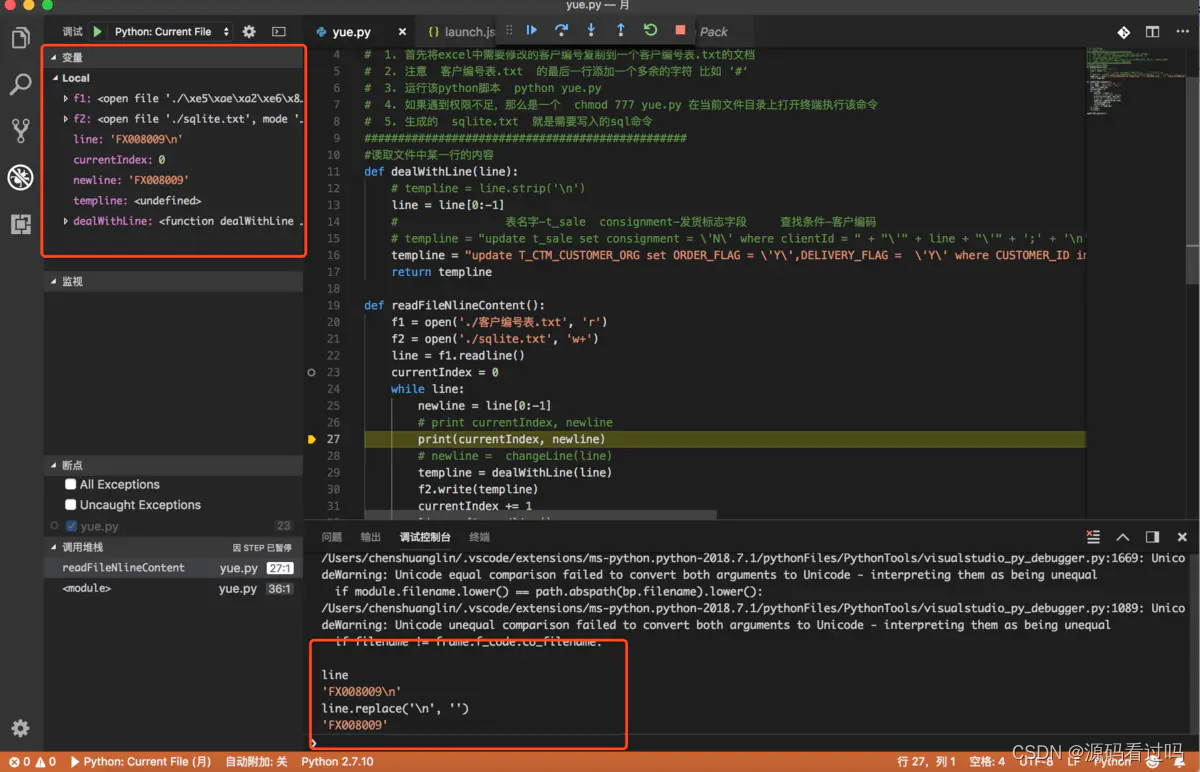The width and height of the screenshot is (1200, 772).
Task: Click Python 2.7.10 interpreter in status bar
Action: click(x=337, y=762)
